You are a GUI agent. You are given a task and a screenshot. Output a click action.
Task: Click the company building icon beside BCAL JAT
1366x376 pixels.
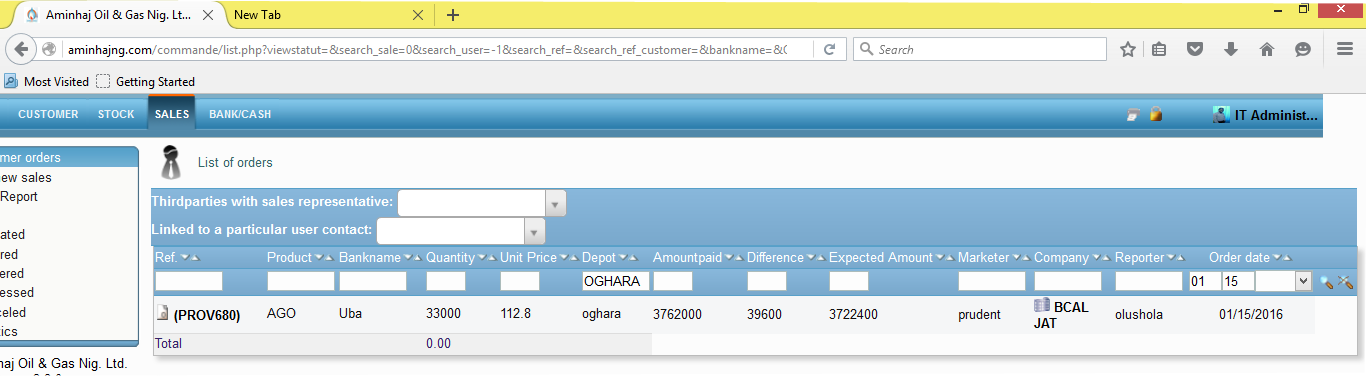click(1042, 306)
